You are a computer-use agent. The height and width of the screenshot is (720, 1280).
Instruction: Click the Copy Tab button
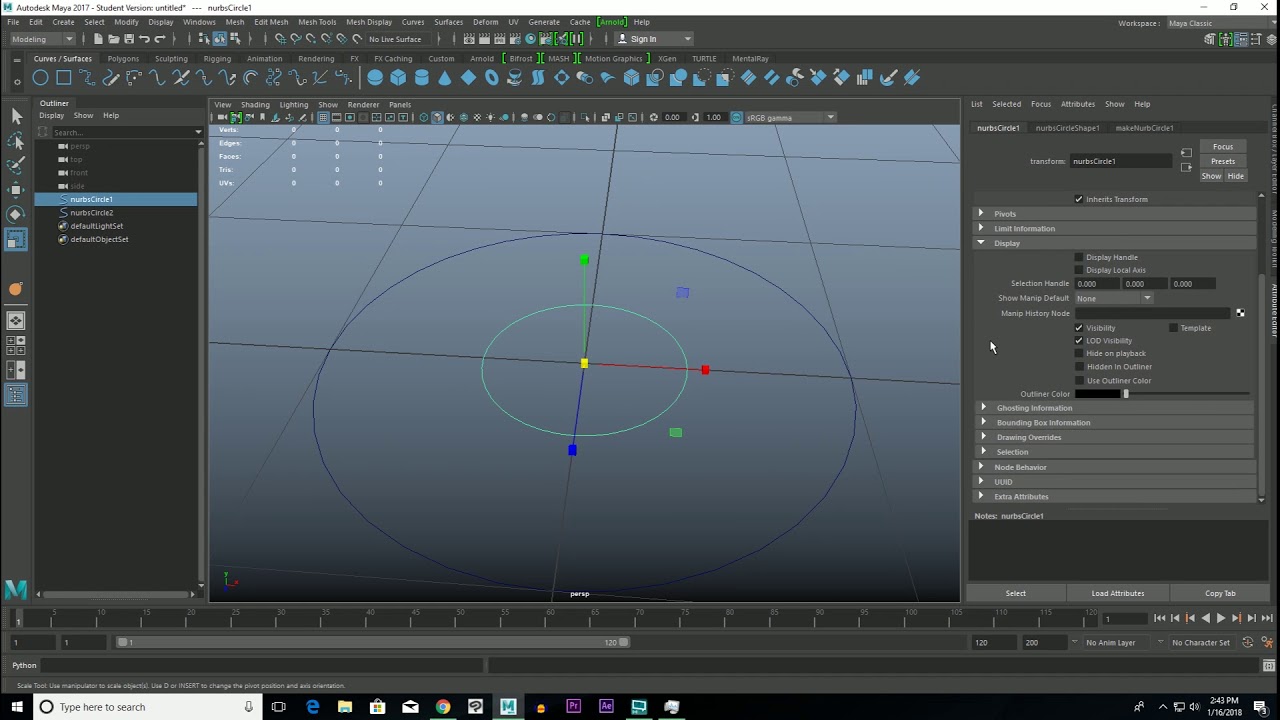pos(1220,594)
